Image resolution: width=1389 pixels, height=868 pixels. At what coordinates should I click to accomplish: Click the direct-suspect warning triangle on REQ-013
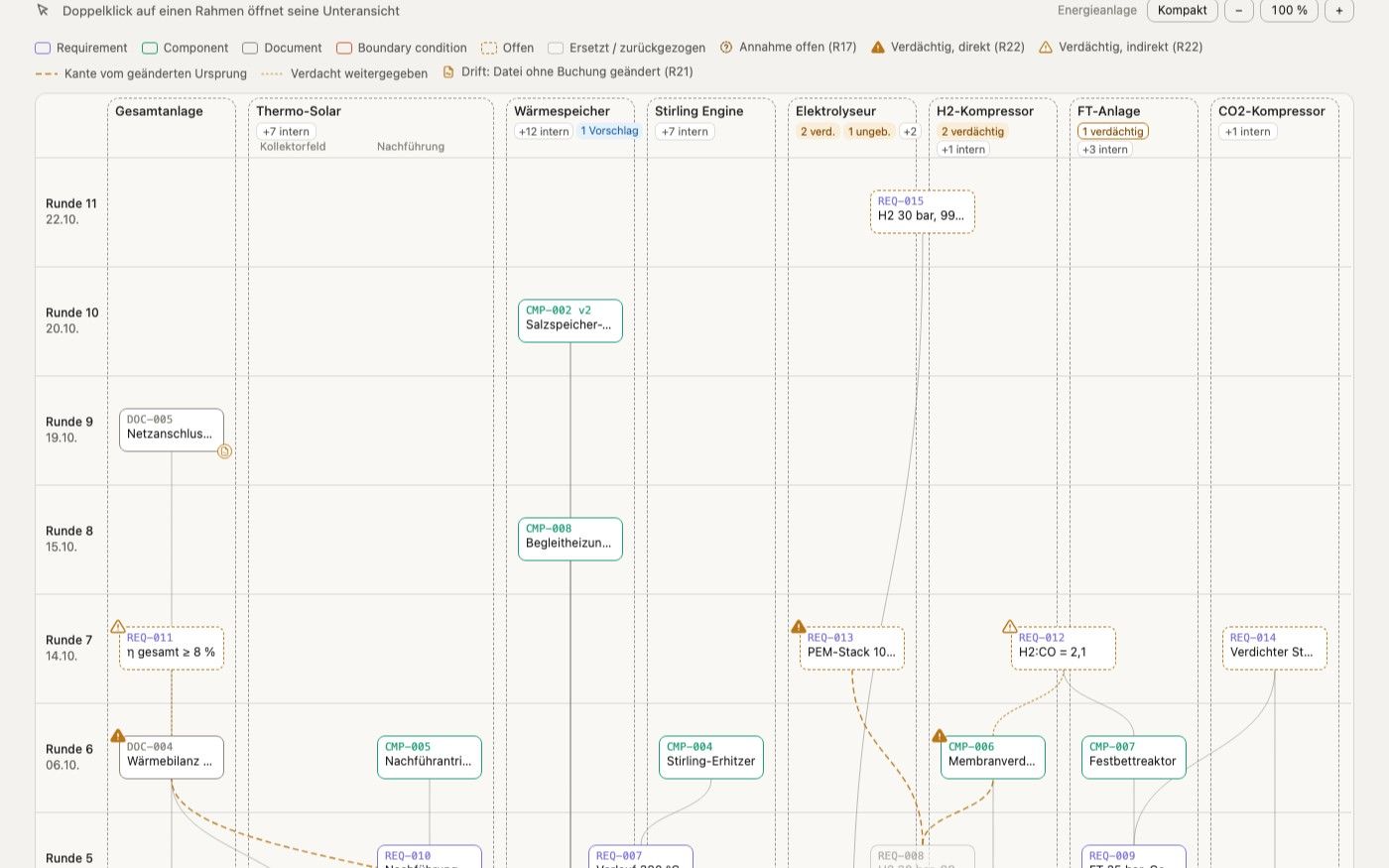click(799, 626)
